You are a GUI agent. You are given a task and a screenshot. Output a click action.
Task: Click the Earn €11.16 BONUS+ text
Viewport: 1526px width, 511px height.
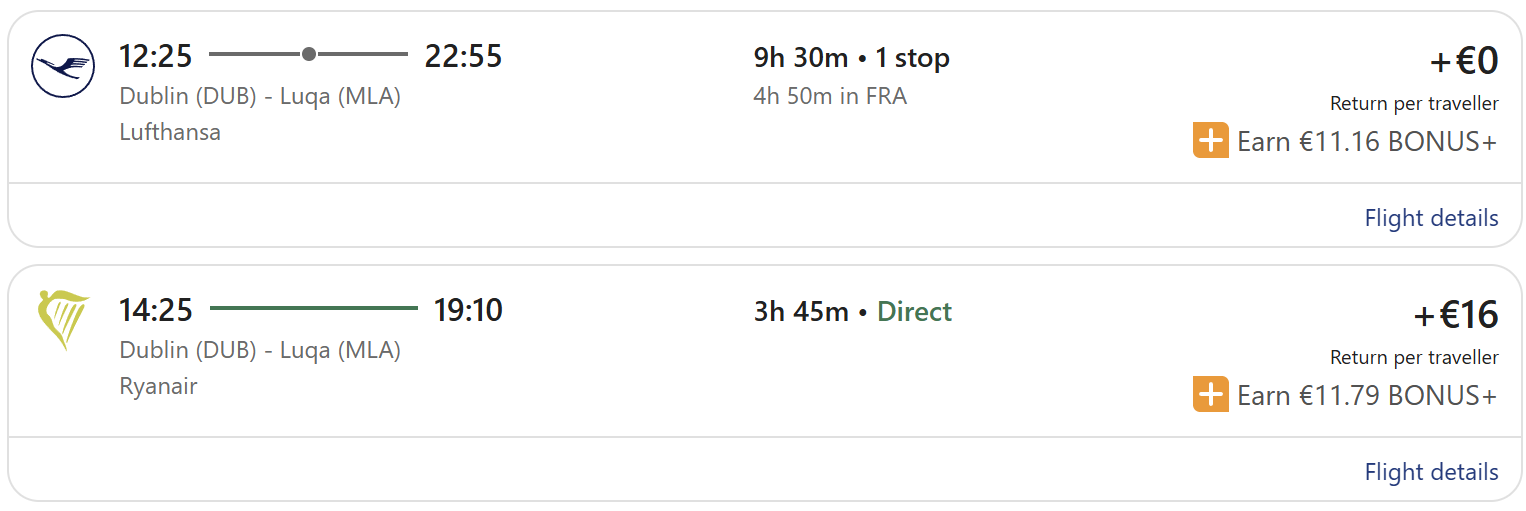coord(1366,142)
